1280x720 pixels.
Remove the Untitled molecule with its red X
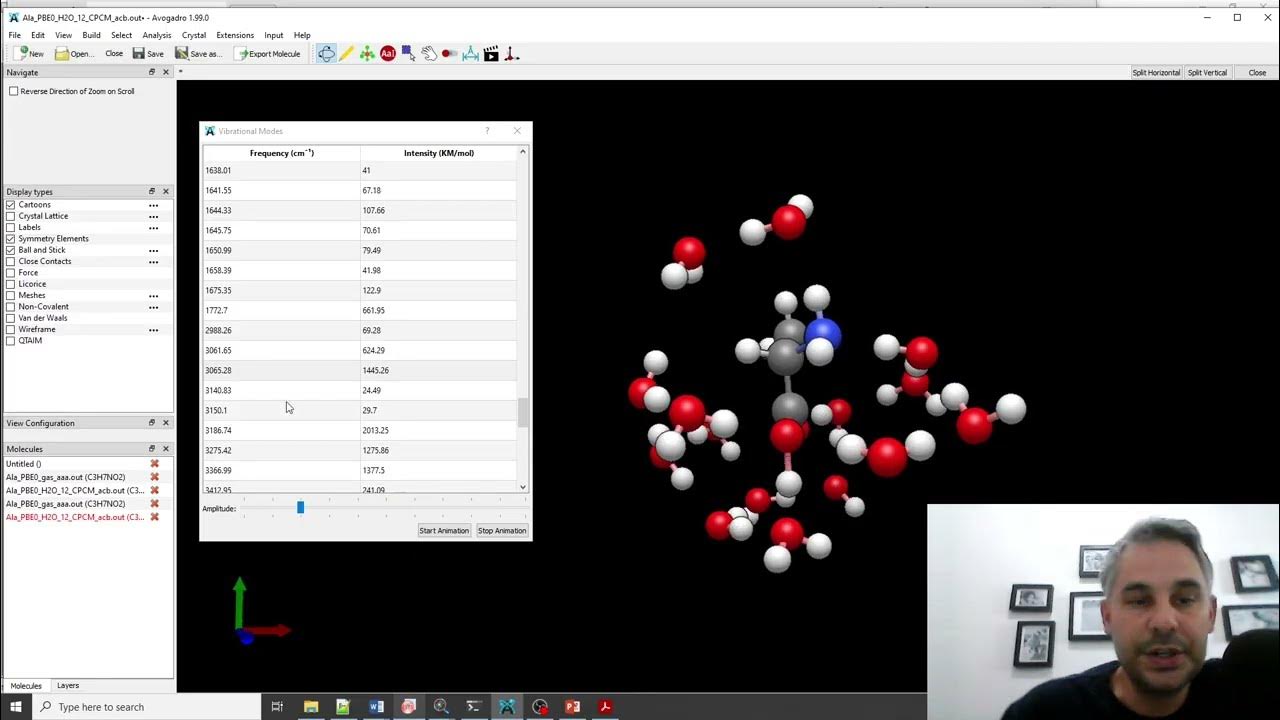click(x=155, y=464)
